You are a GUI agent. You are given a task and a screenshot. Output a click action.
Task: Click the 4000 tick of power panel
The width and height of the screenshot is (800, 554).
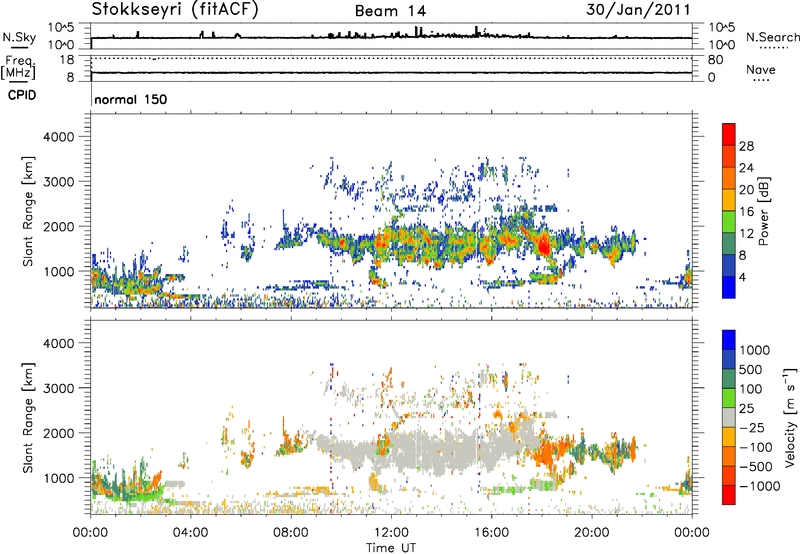click(x=58, y=137)
